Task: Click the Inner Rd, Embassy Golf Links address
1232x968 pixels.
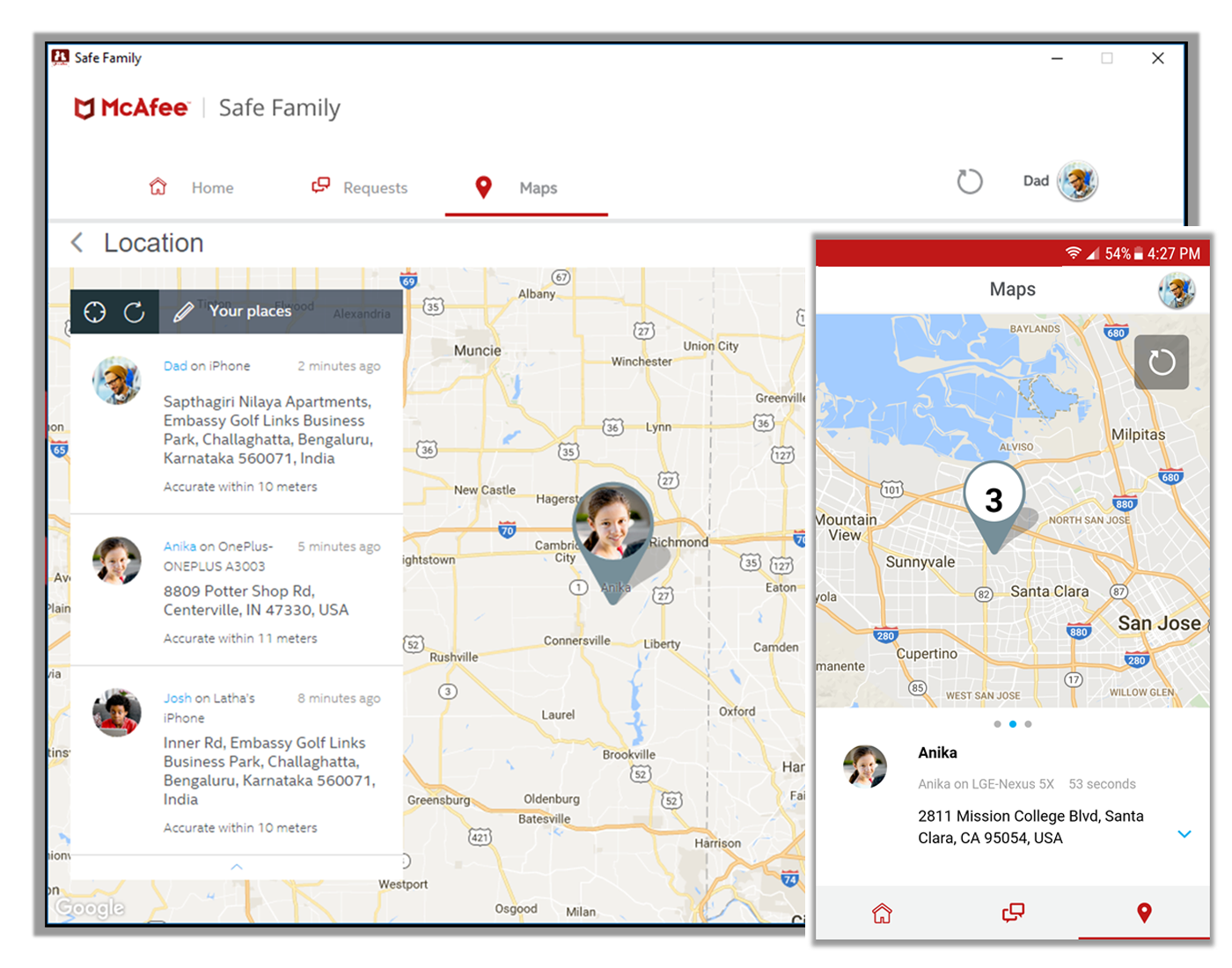Action: point(269,771)
